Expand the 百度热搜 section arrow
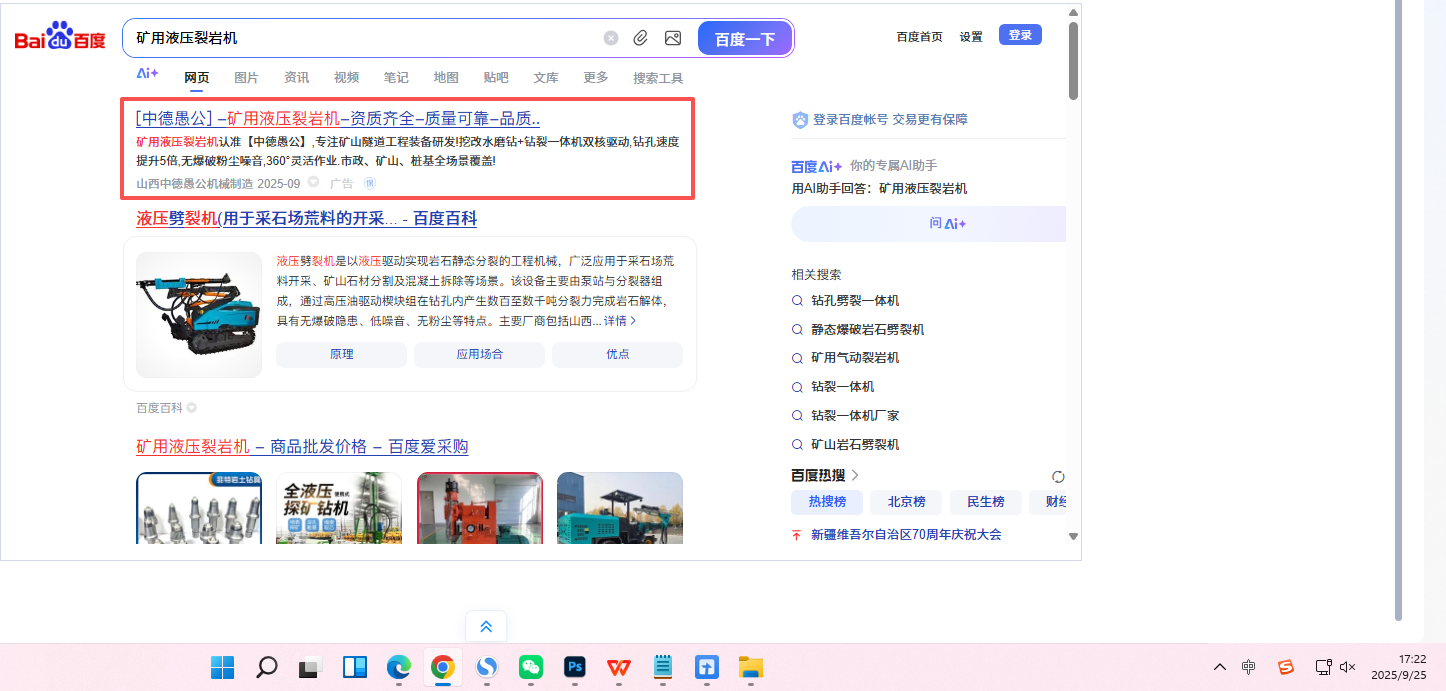This screenshot has width=1446, height=691. click(x=855, y=475)
